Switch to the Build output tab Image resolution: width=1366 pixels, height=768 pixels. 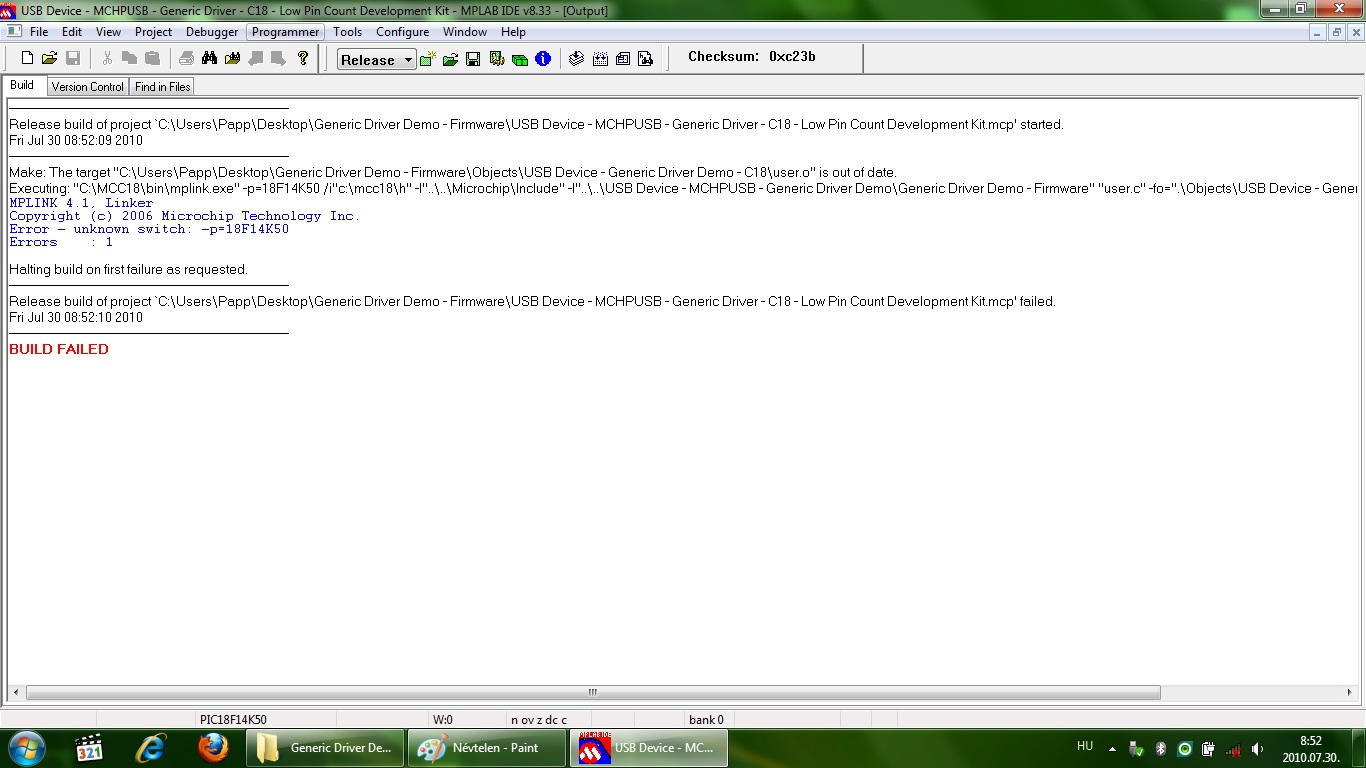[x=22, y=86]
